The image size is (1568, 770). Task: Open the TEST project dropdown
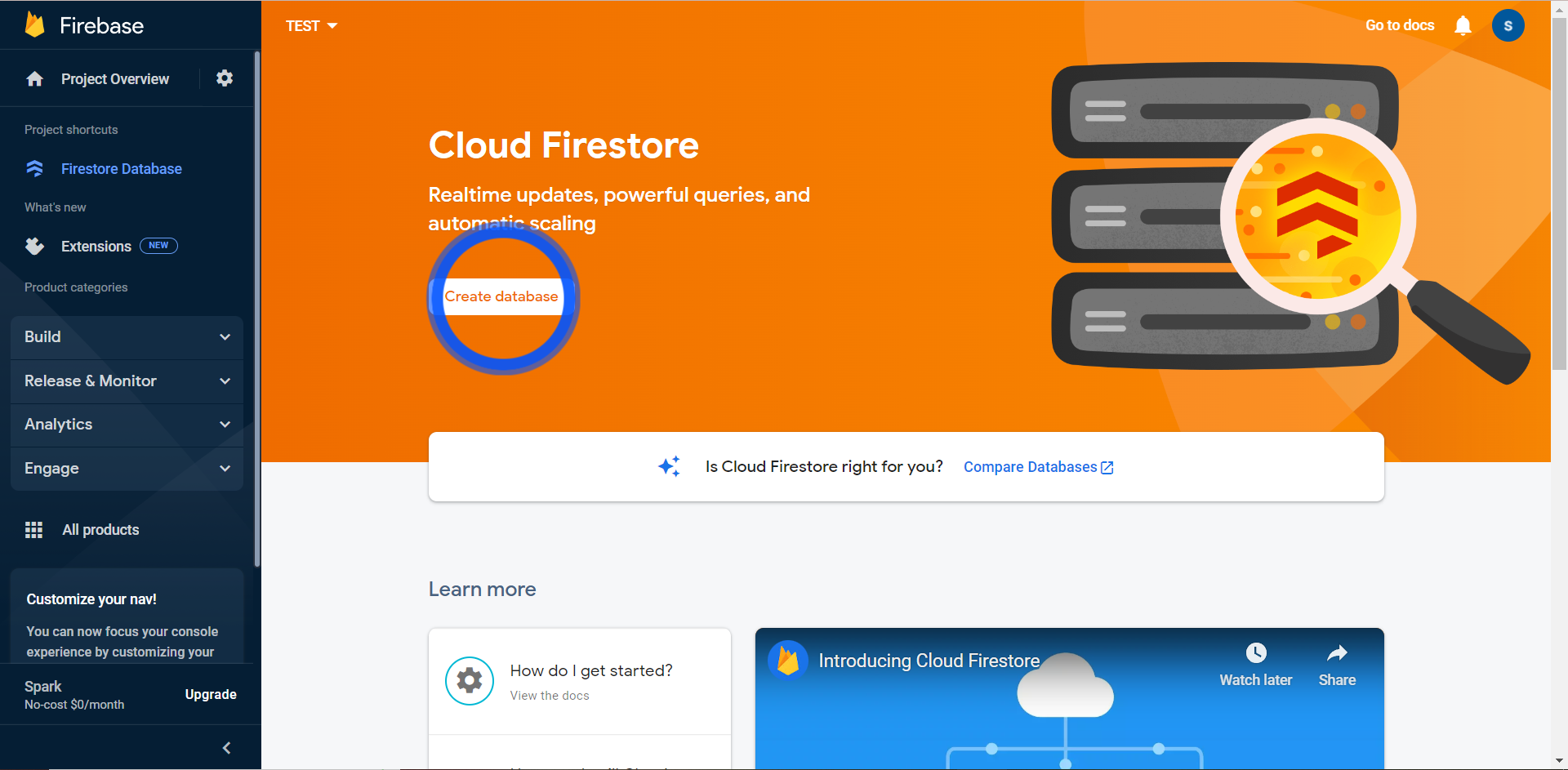pyautogui.click(x=311, y=26)
